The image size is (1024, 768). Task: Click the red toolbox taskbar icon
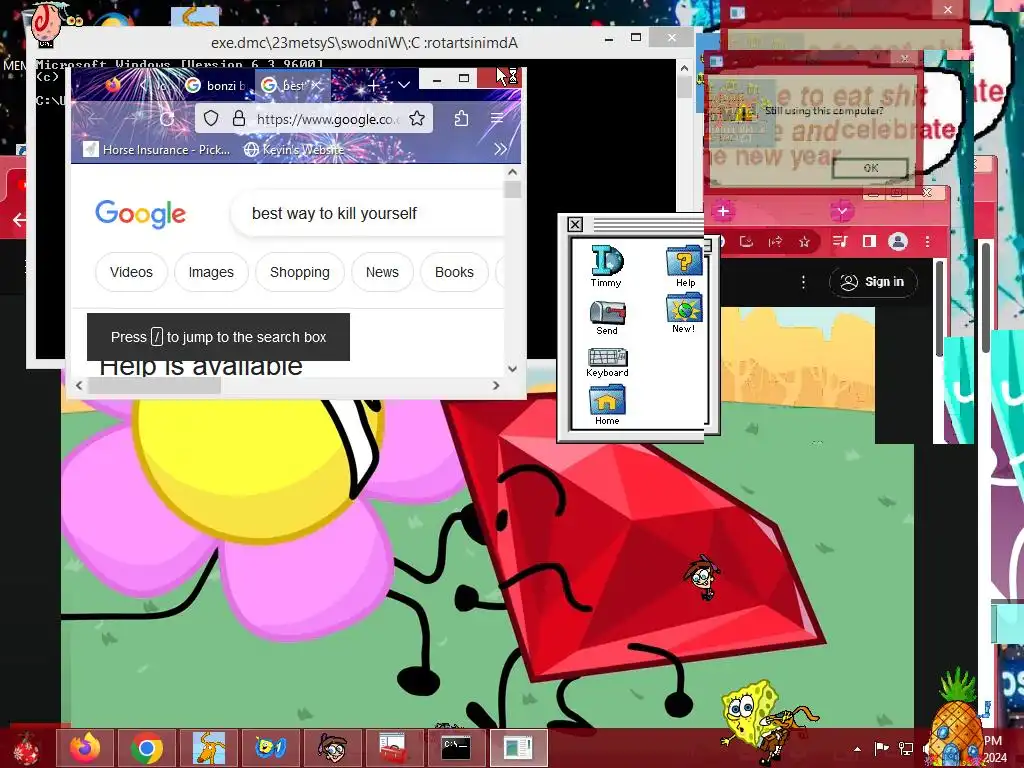[x=393, y=748]
